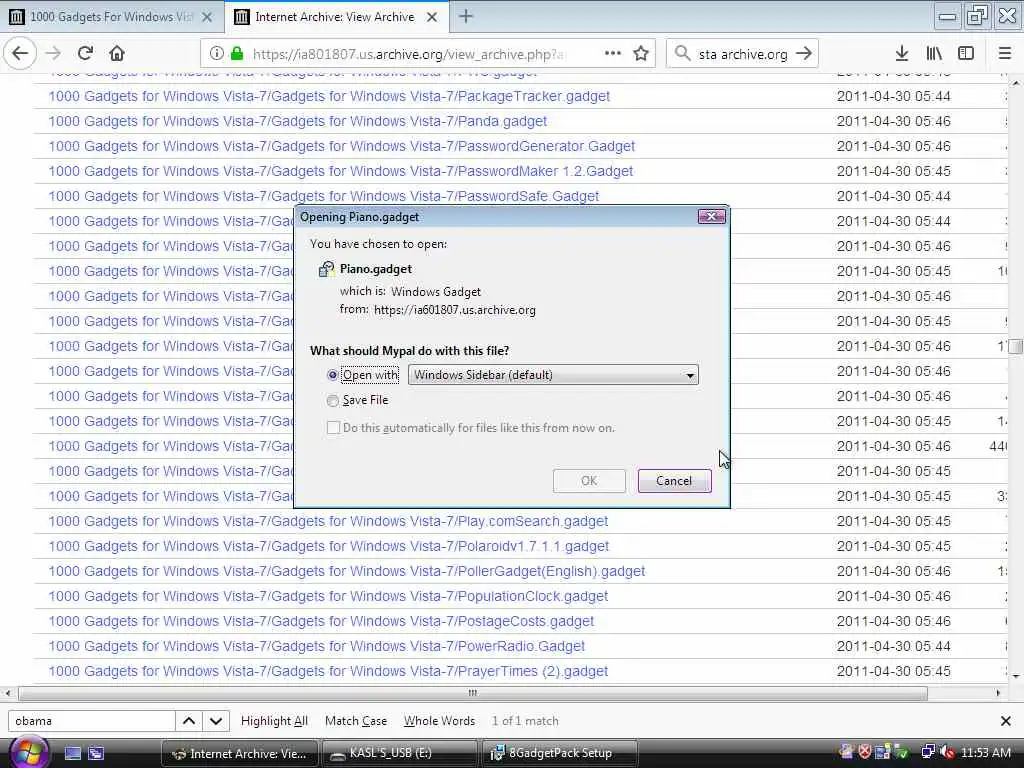Tick Do this automatically for files checkbox
The image size is (1024, 768).
333,428
